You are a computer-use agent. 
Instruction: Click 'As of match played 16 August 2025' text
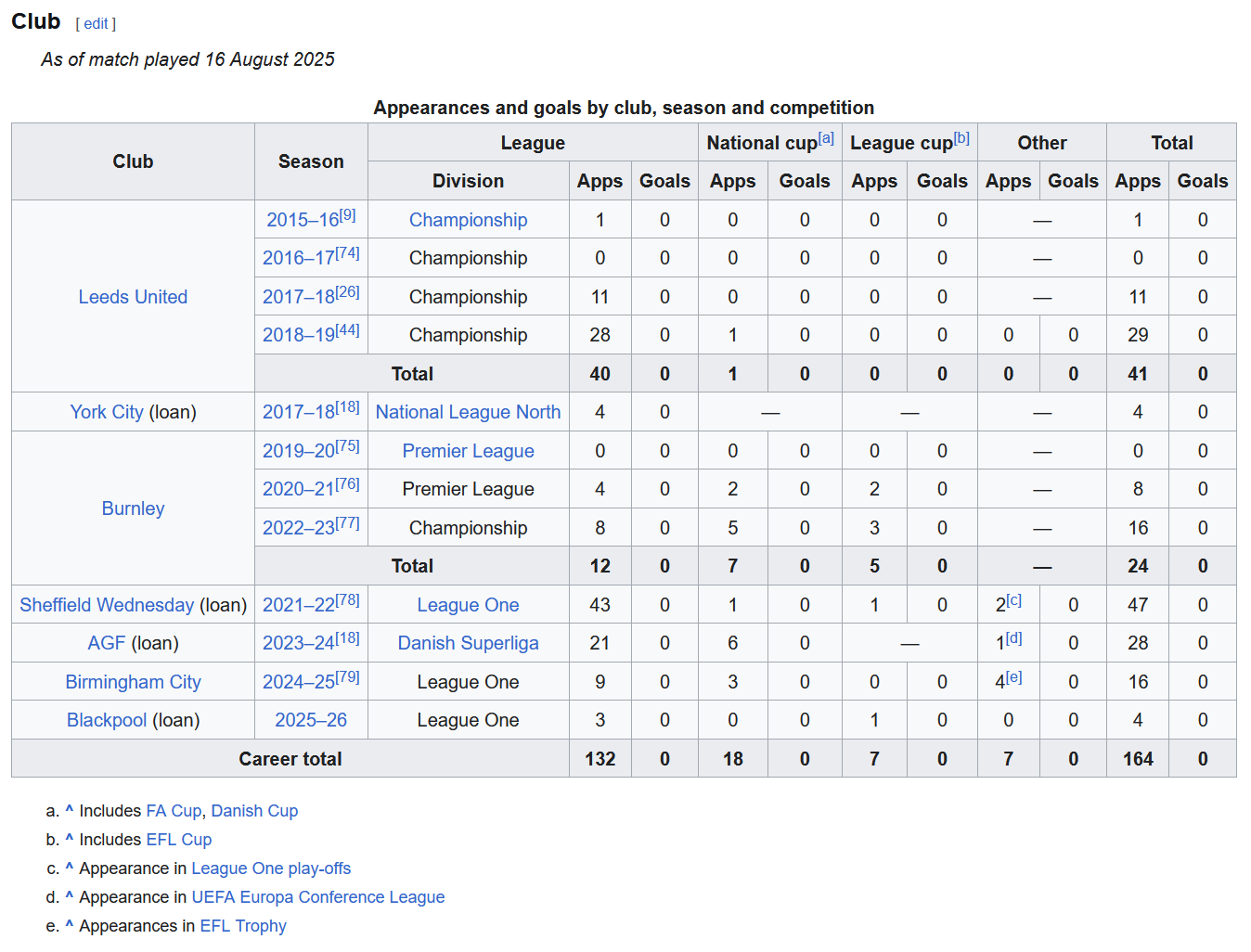187,59
